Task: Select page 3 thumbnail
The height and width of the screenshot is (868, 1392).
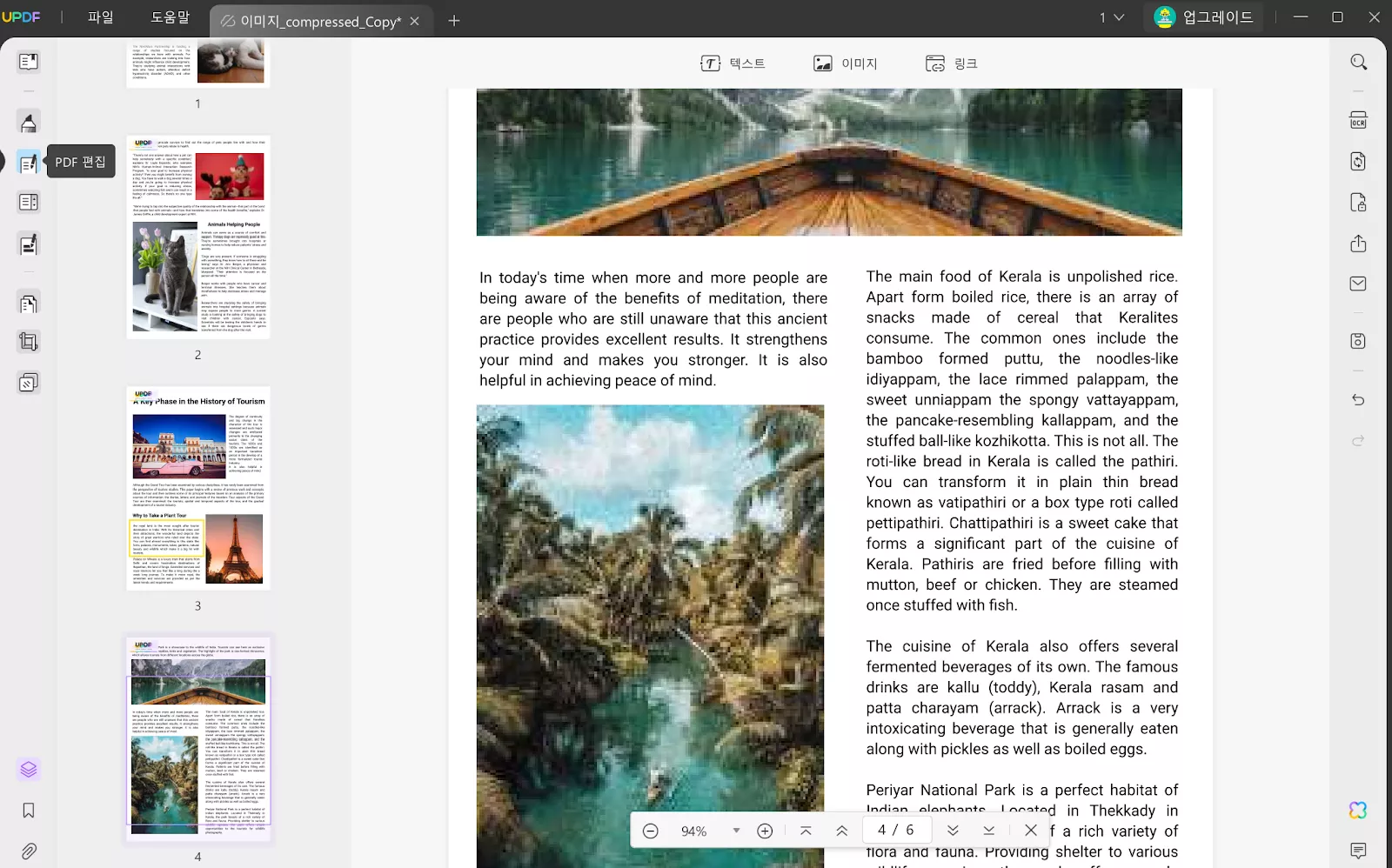Action: click(x=198, y=489)
